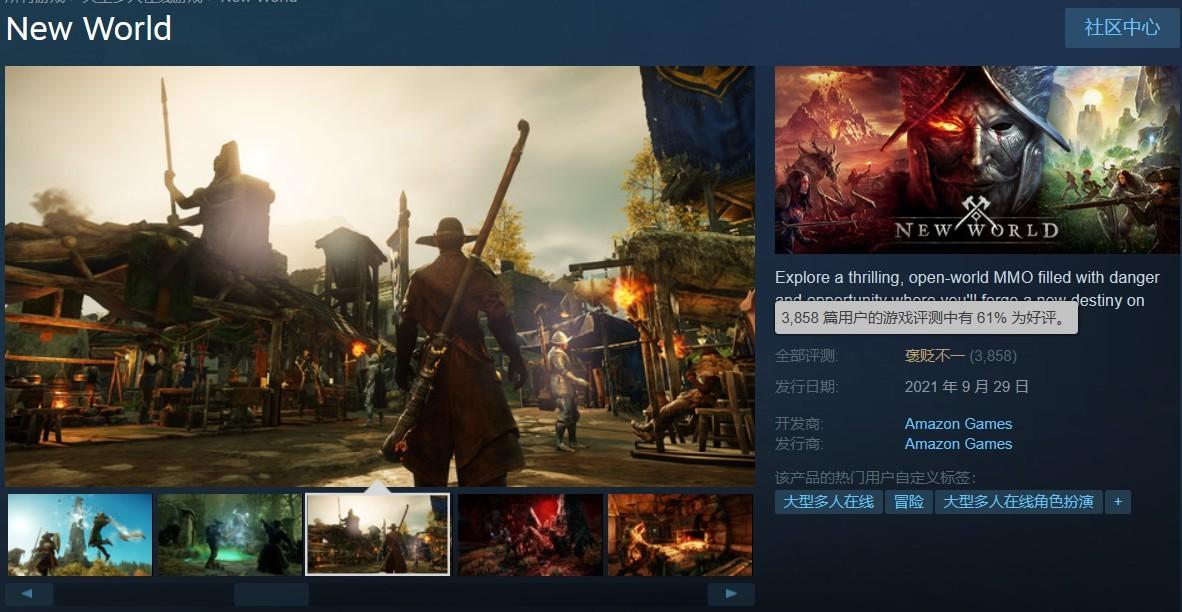The width and height of the screenshot is (1182, 612).
Task: Select the red dark battle thumbnail
Action: (x=530, y=534)
